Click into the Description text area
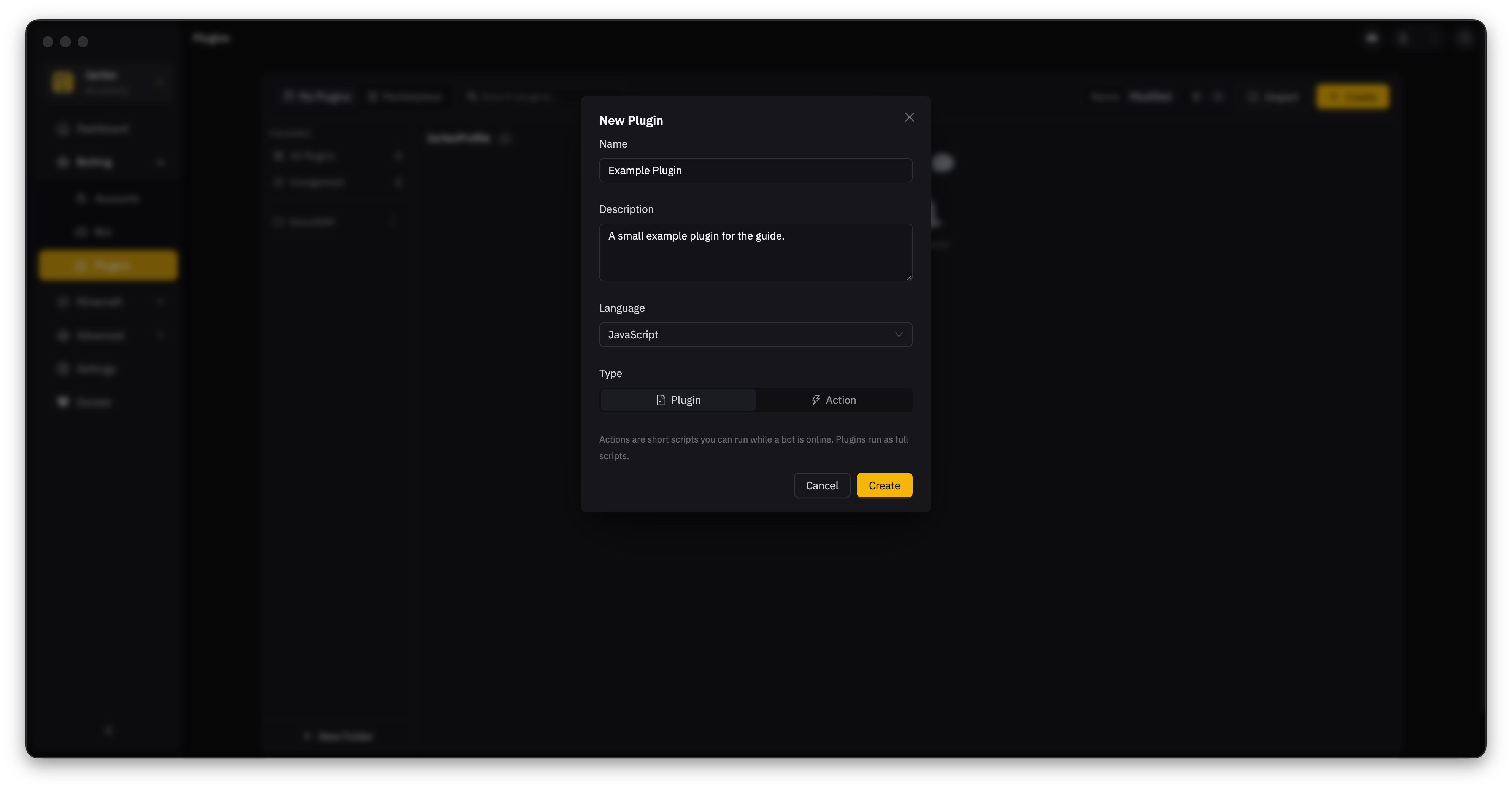 tap(755, 252)
